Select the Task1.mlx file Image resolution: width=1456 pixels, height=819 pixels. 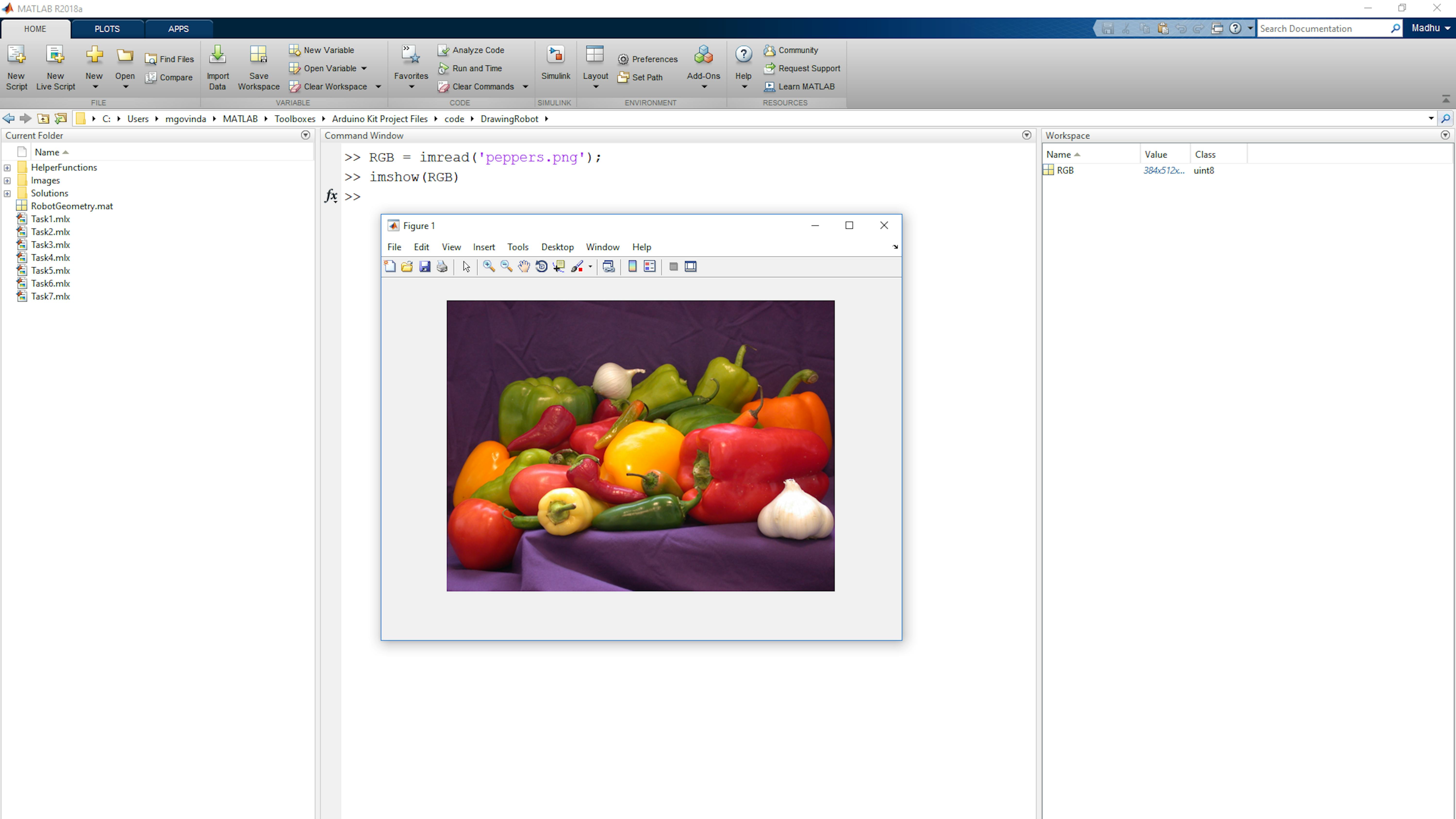point(50,219)
